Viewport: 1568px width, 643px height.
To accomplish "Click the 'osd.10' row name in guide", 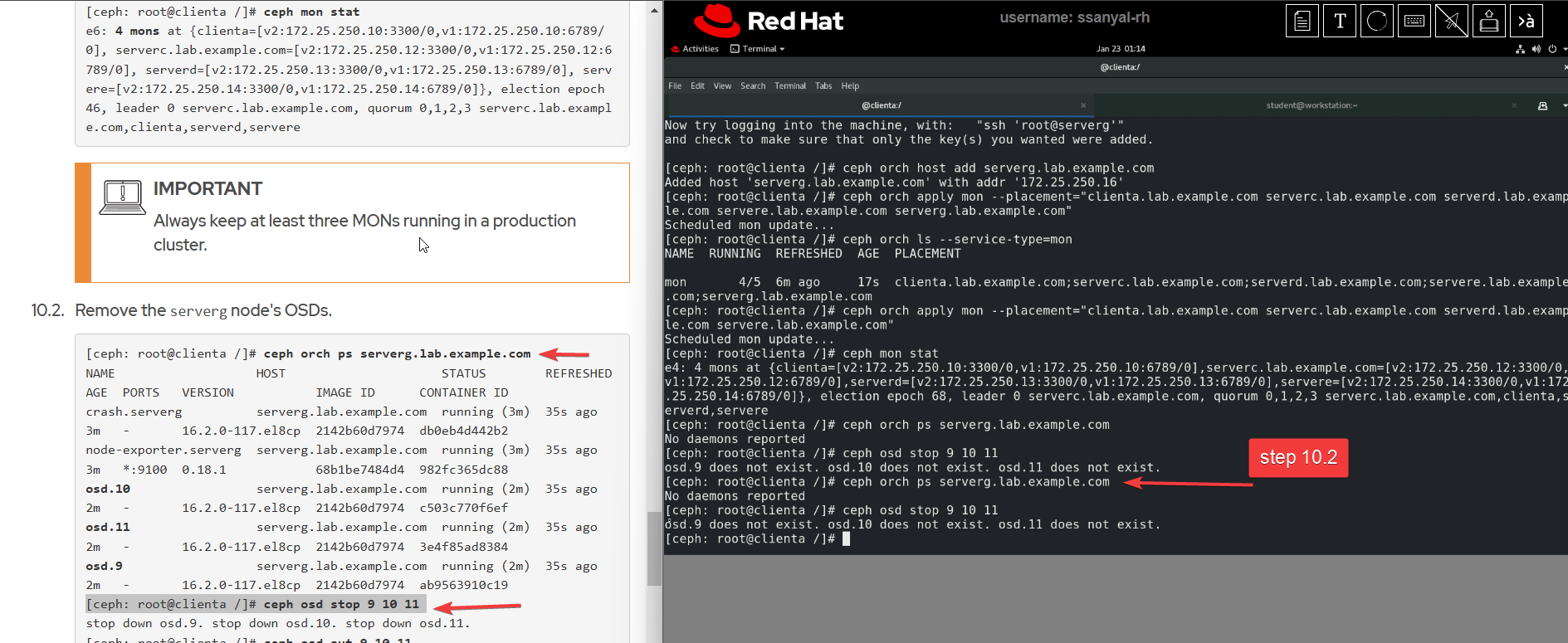I will (x=108, y=490).
